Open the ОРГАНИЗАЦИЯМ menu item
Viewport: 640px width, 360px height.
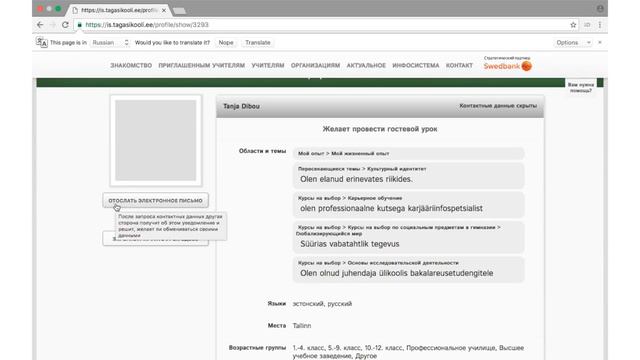tap(315, 65)
